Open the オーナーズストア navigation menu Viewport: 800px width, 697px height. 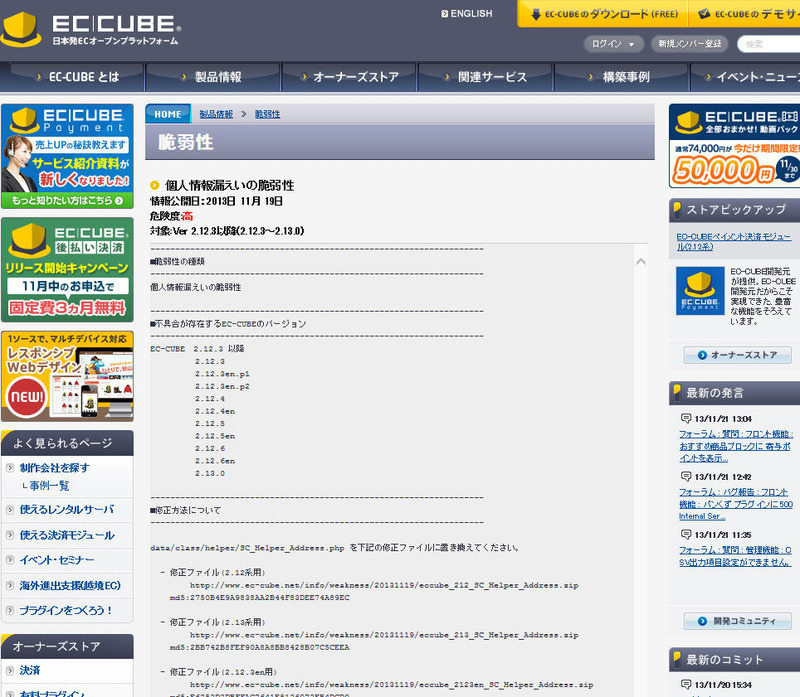tap(348, 77)
